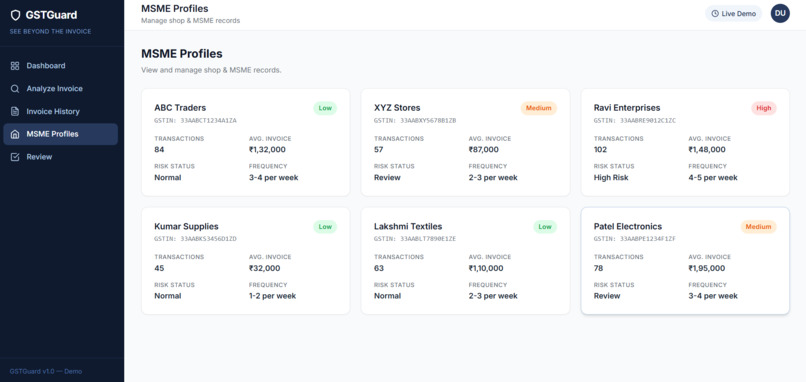Click the ₹1,32,000 average invoice value
Viewport: 806px width, 382px height.
[267, 150]
